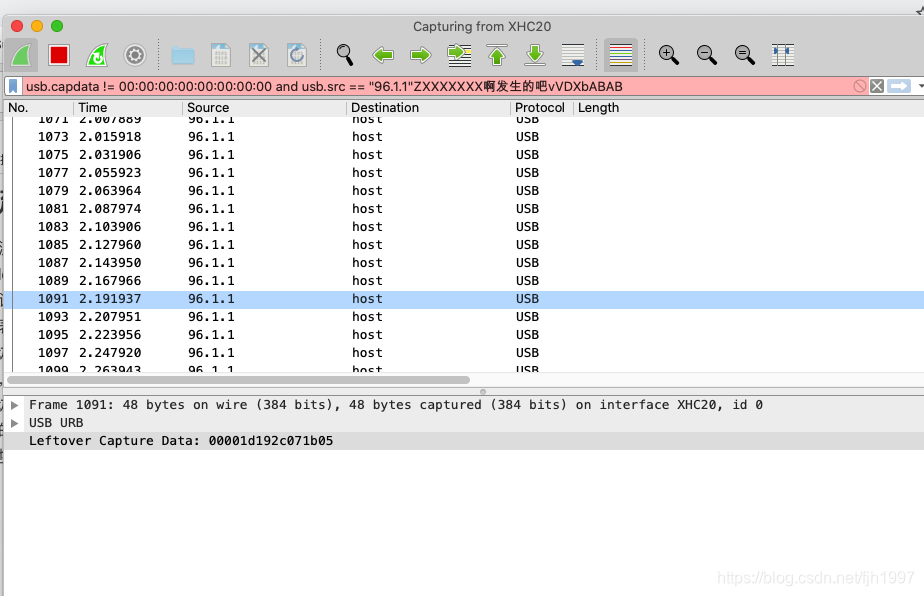Reset text to normal size
This screenshot has height=596, width=924.
point(745,55)
